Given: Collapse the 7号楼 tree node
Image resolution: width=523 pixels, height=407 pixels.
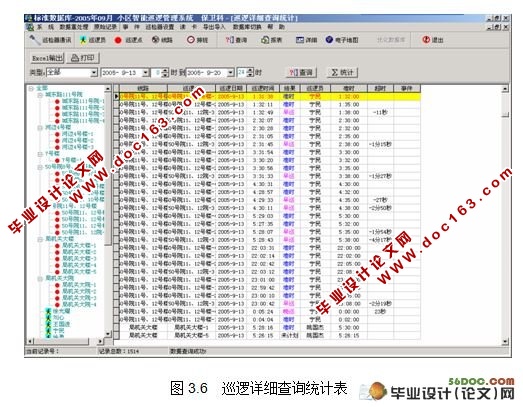Looking at the screenshot, I should pos(40,154).
